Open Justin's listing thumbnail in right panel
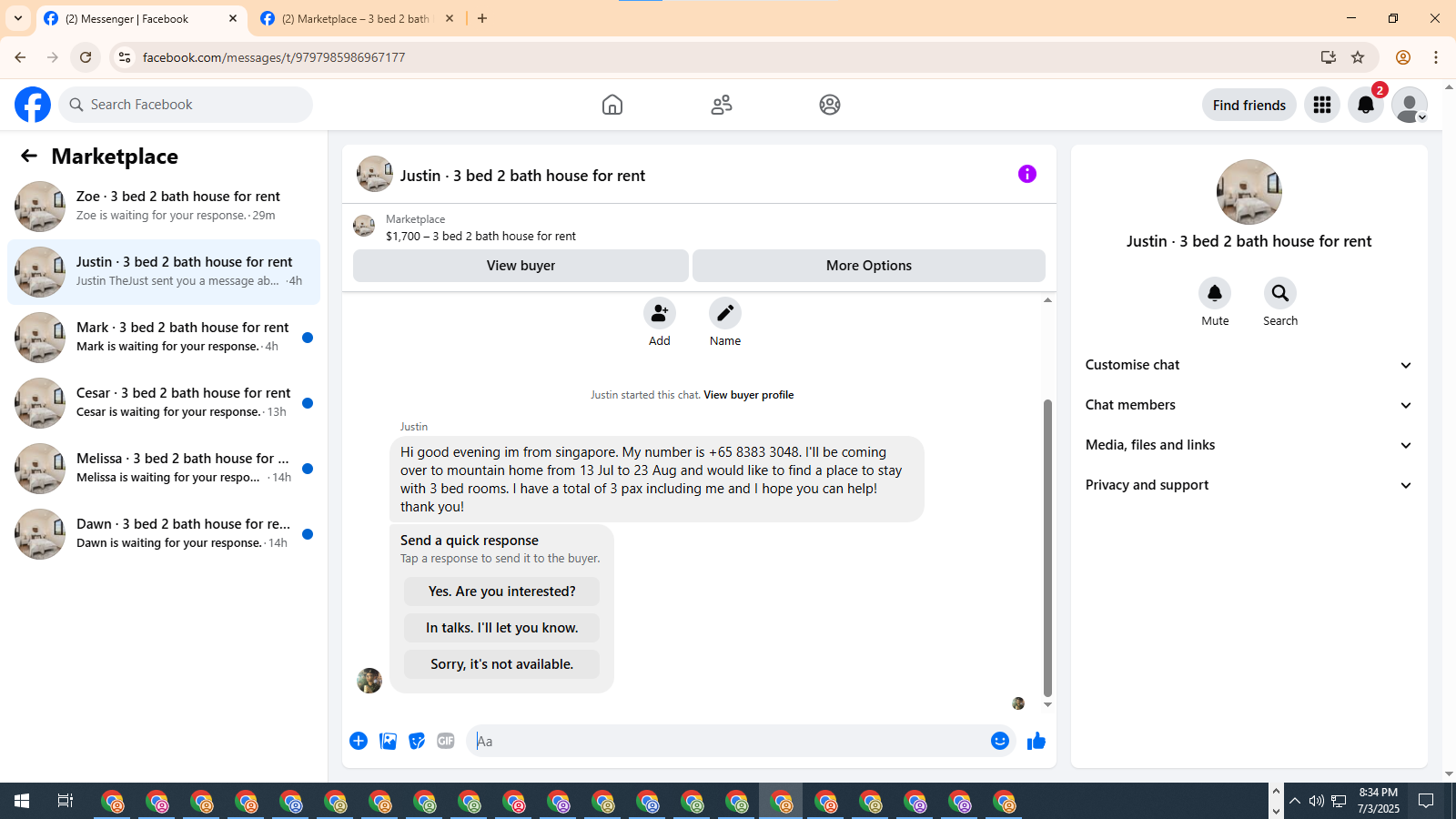The height and width of the screenshot is (819, 1456). coord(1249,192)
